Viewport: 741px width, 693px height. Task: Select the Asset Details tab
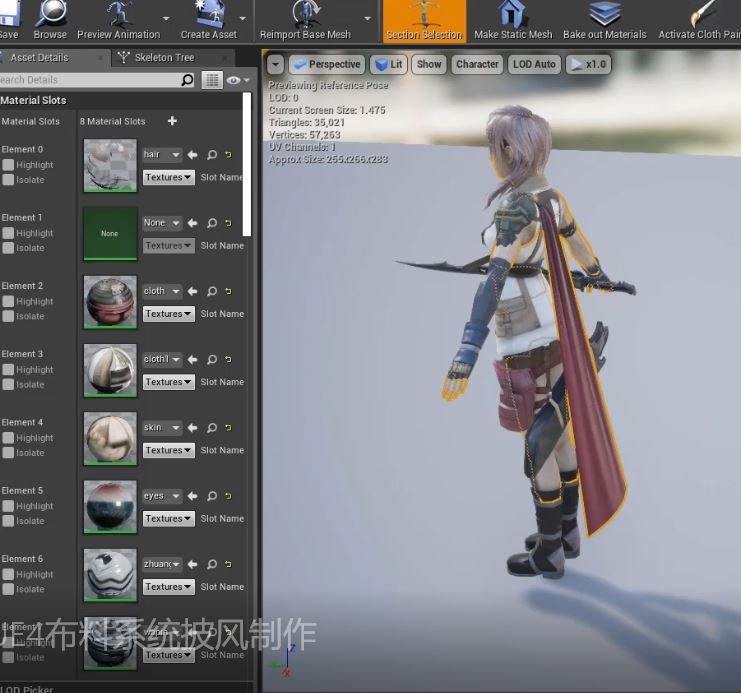(39, 58)
